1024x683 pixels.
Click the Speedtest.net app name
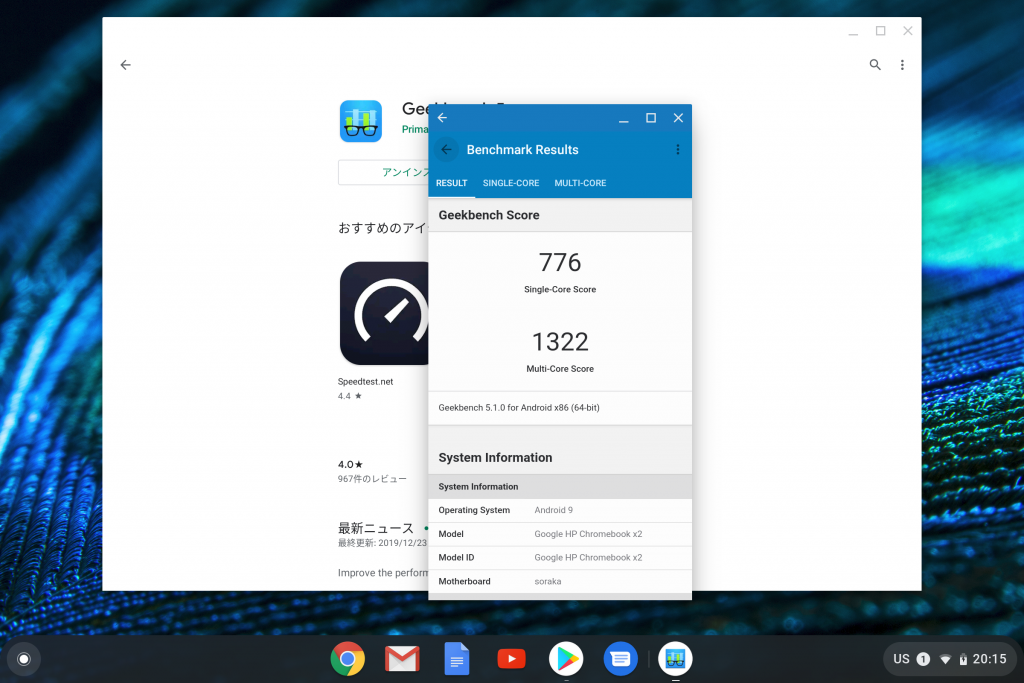(x=365, y=382)
